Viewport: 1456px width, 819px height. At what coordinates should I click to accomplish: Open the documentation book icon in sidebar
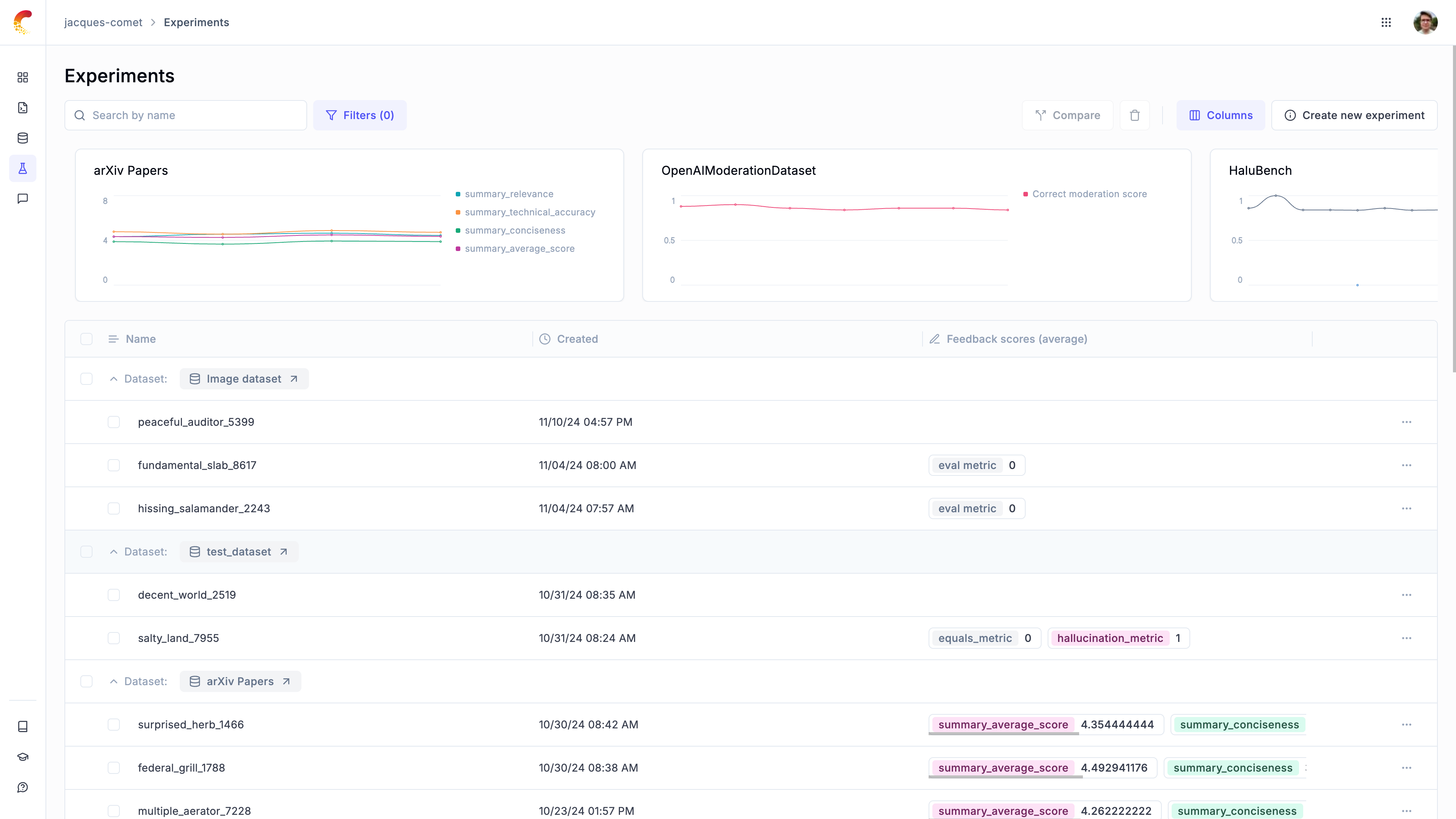coord(23,726)
